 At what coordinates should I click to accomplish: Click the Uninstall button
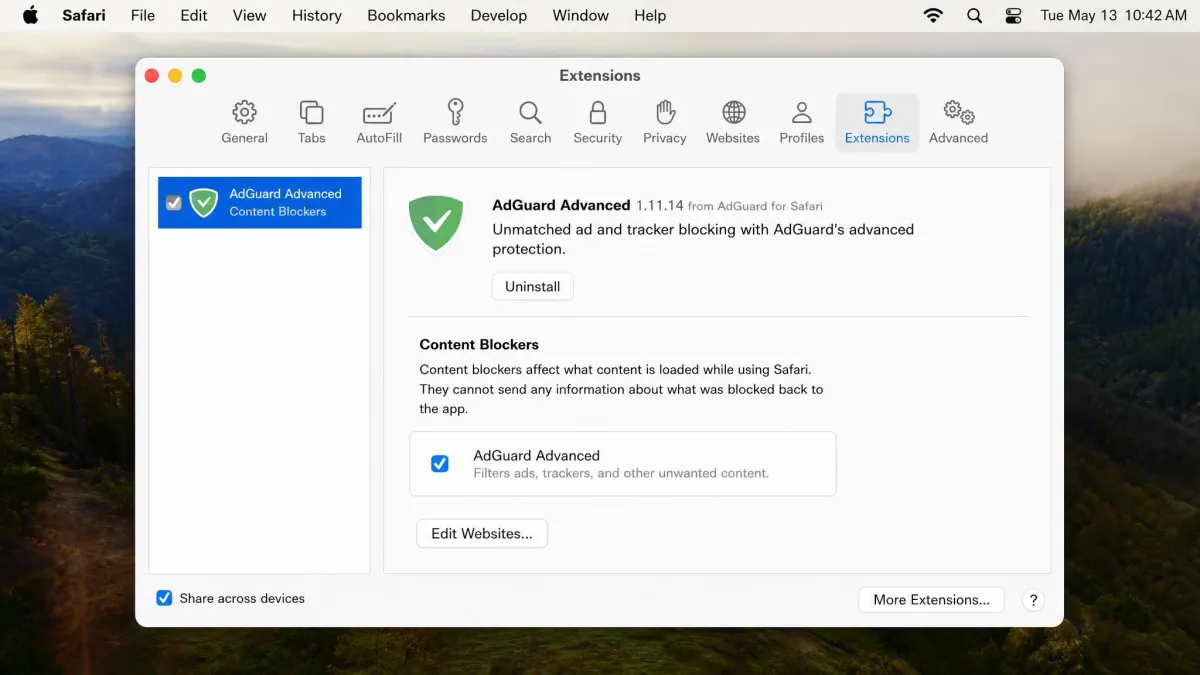[x=533, y=286]
